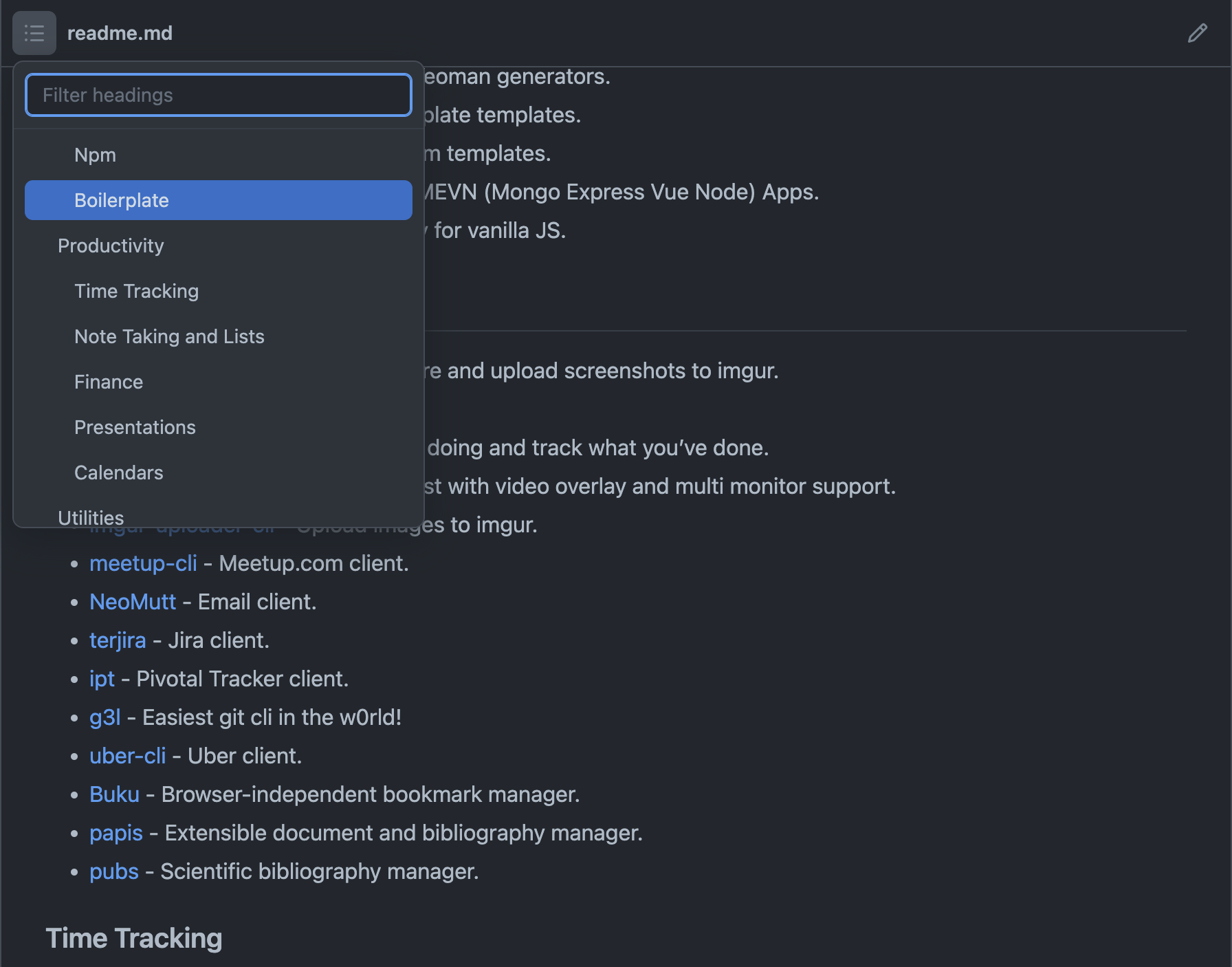The image size is (1232, 967).
Task: Click the terjira Jira client link
Action: (x=118, y=640)
